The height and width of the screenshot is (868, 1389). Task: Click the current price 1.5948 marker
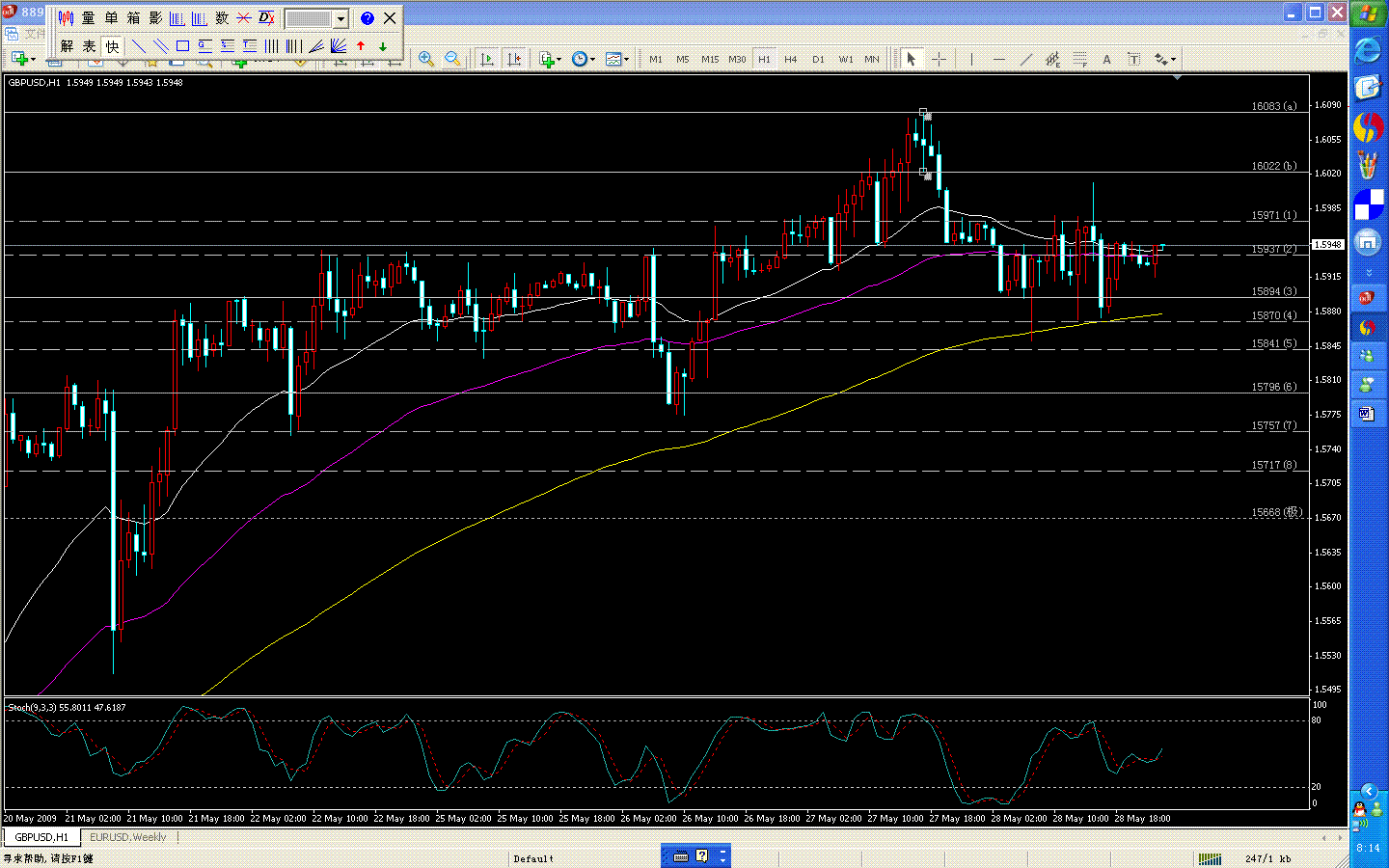[1328, 245]
